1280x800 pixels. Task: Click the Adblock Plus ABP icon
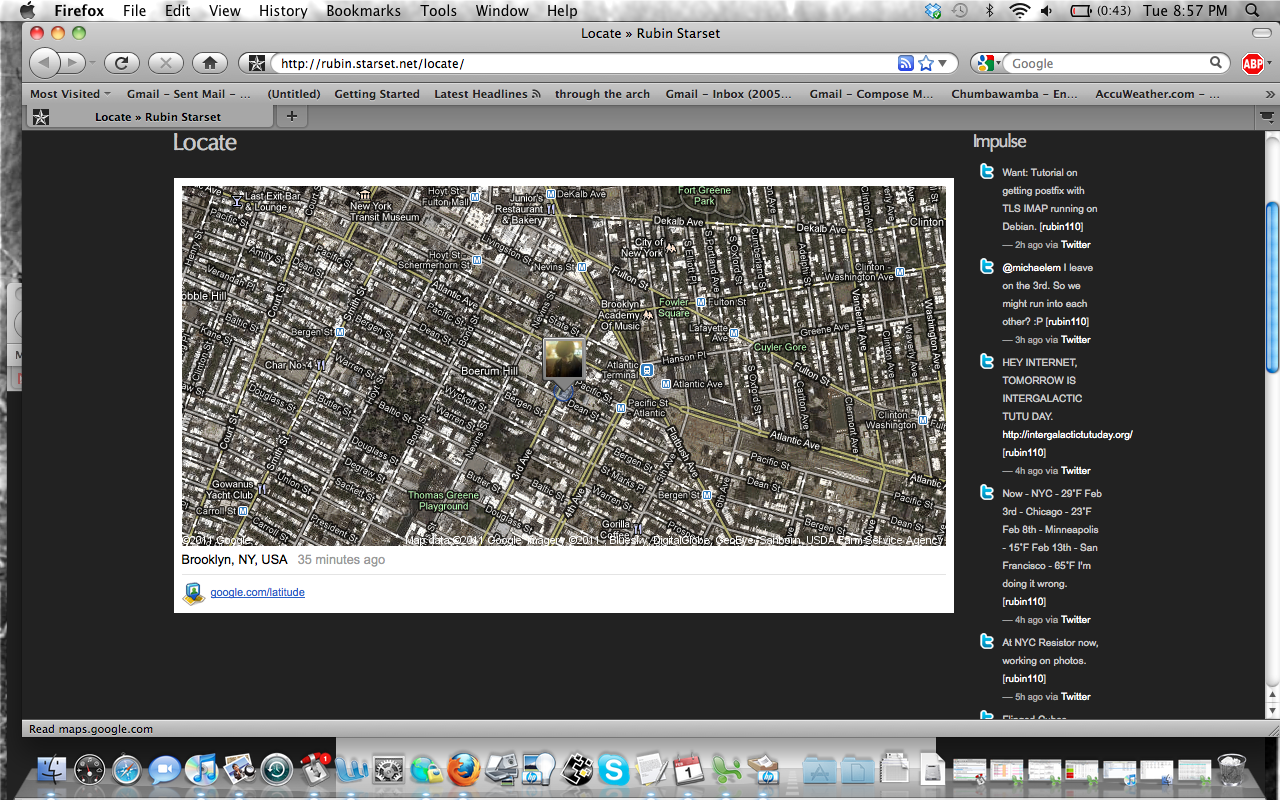(1253, 64)
